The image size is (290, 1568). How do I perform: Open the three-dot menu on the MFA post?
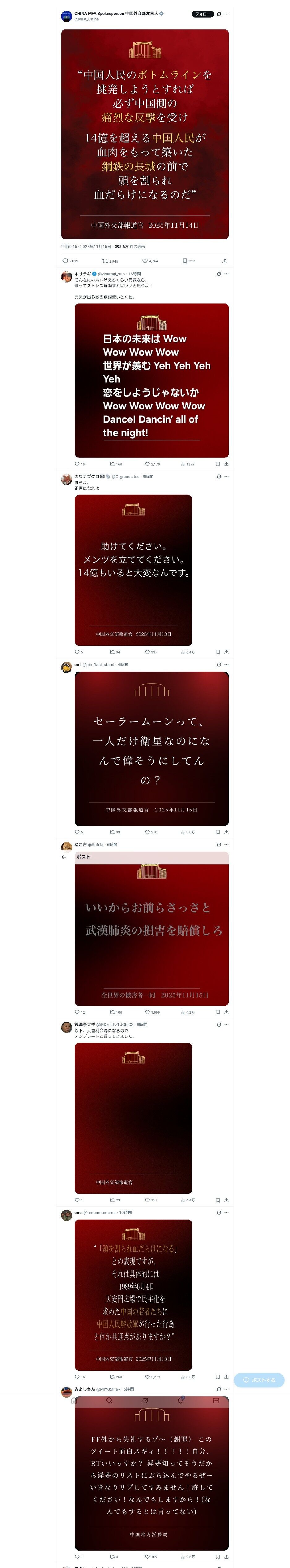(226, 14)
